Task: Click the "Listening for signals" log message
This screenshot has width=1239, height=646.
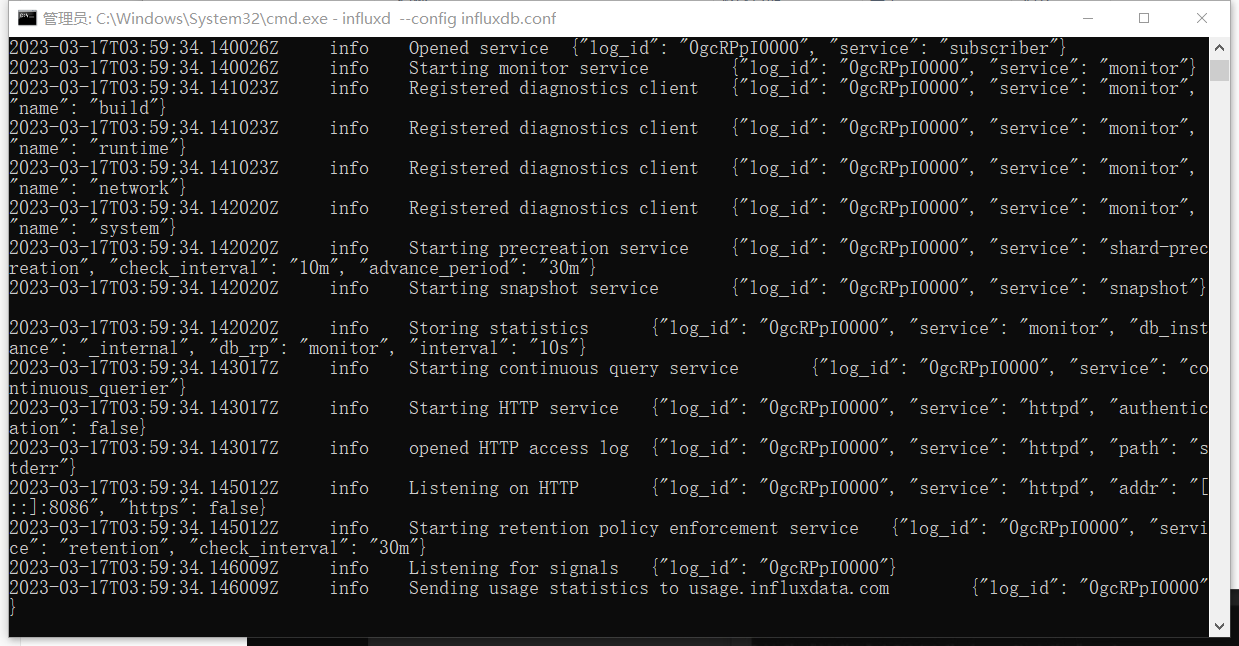Action: click(513, 568)
